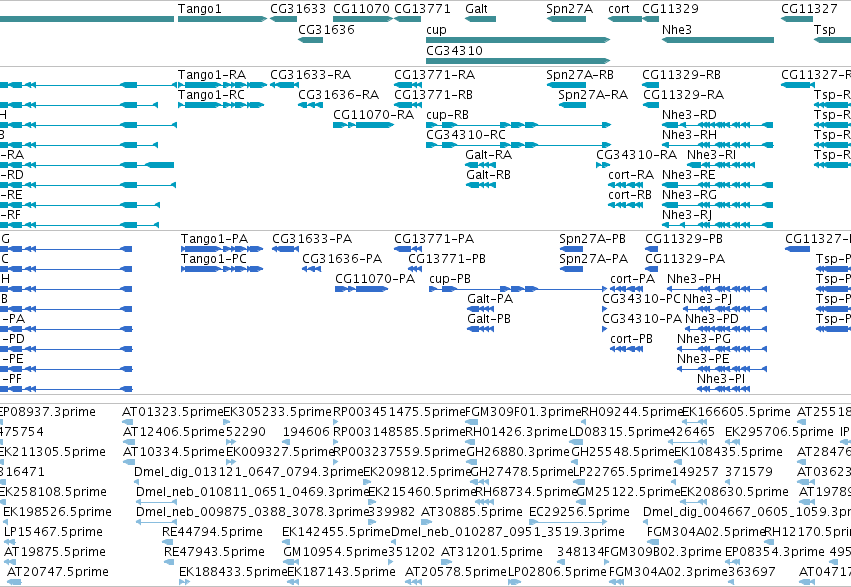Select the CG34310-PC protein feature
The image size is (851, 587).
coord(605,309)
